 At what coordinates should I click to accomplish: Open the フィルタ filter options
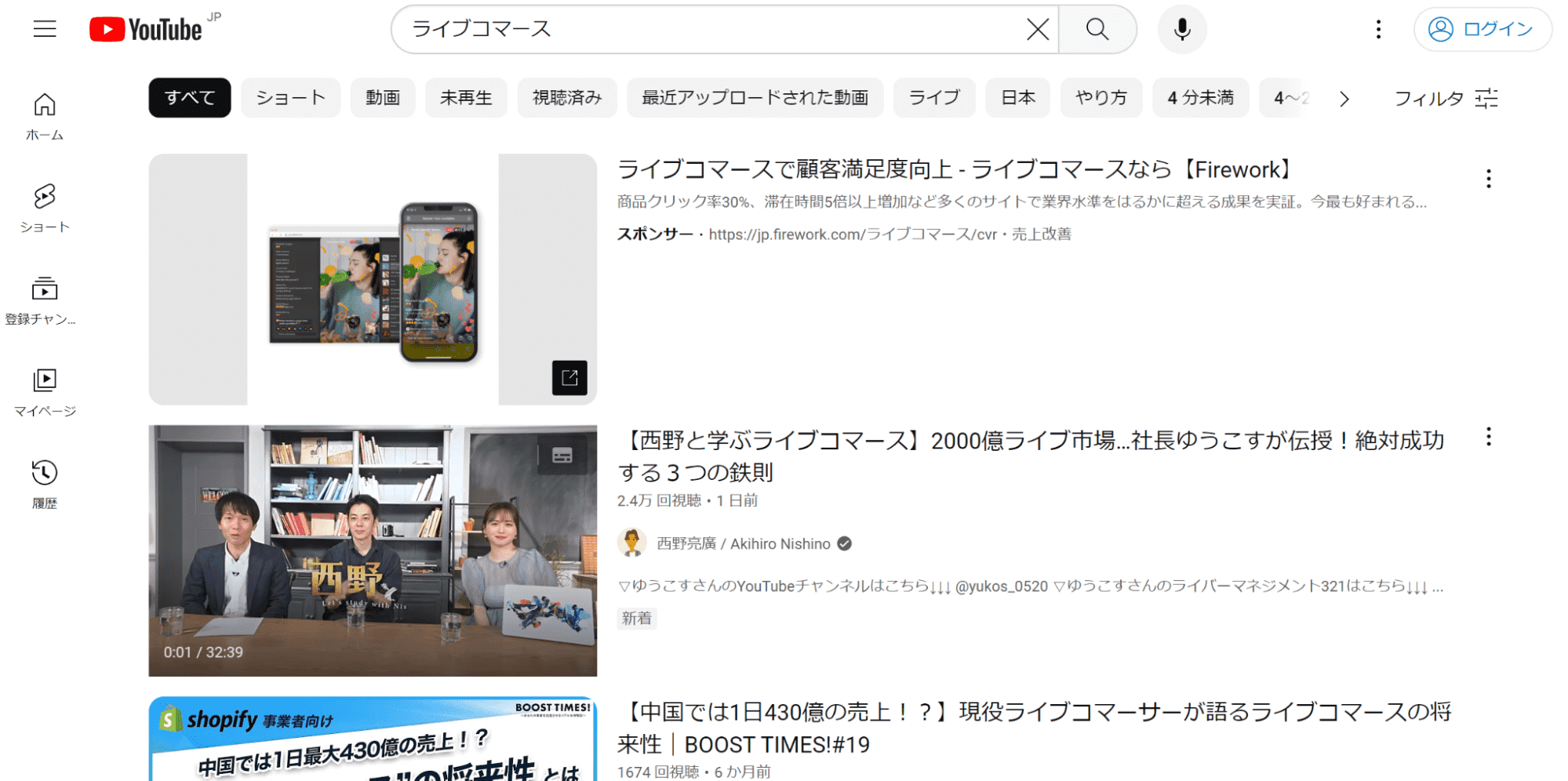click(x=1446, y=98)
